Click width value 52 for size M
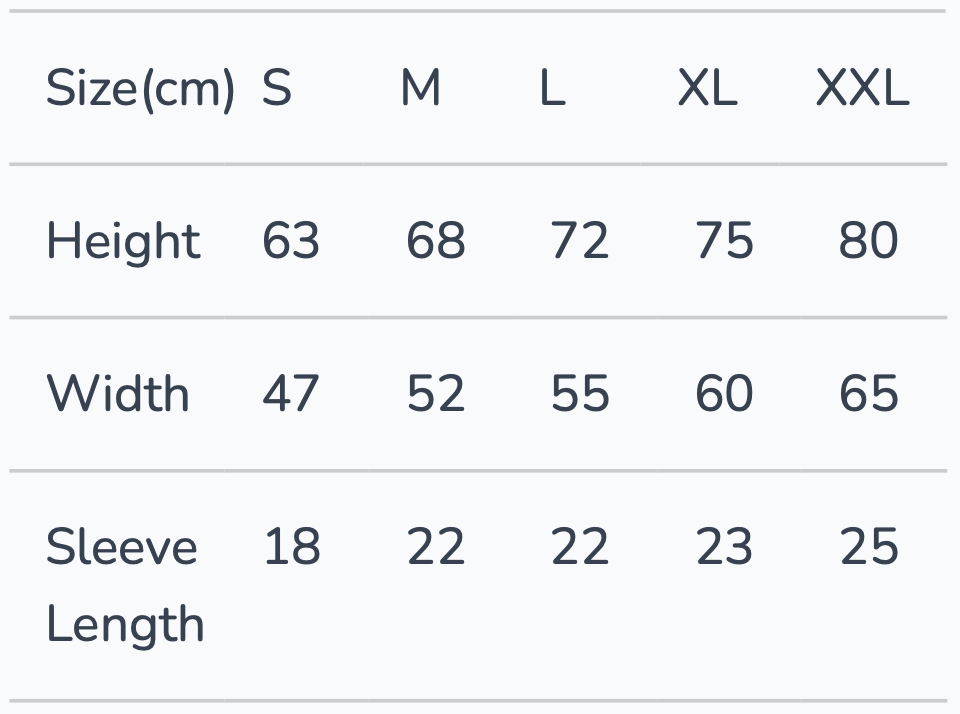The height and width of the screenshot is (714, 960). click(435, 393)
